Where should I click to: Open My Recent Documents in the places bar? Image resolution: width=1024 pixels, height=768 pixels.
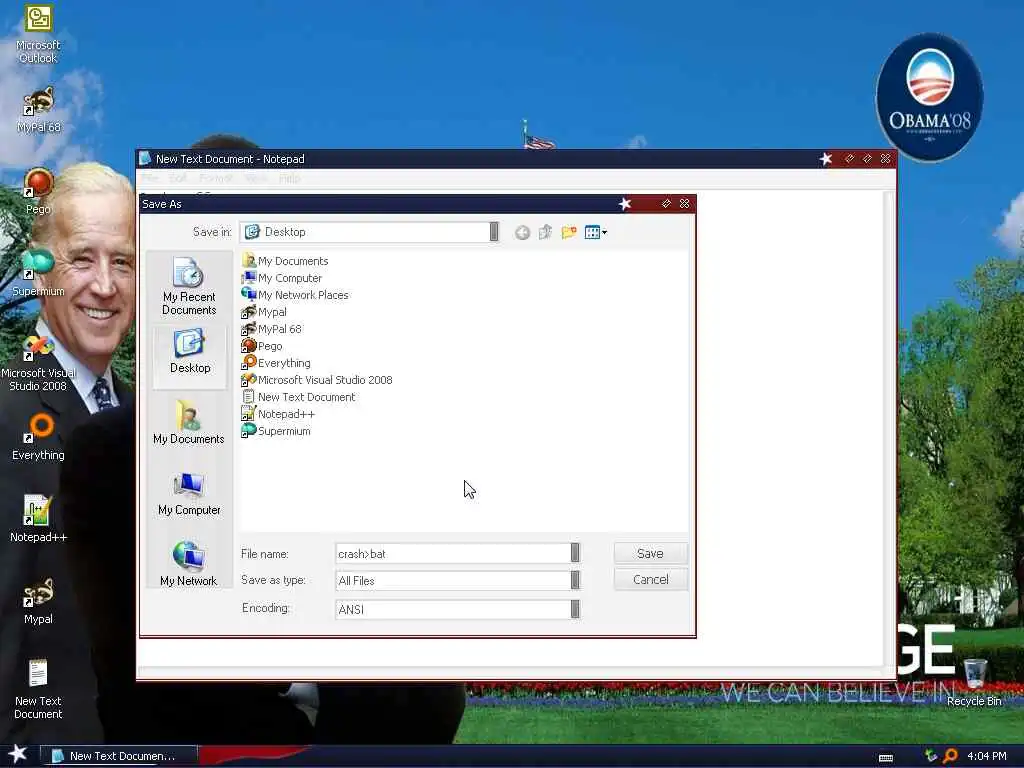(x=189, y=287)
